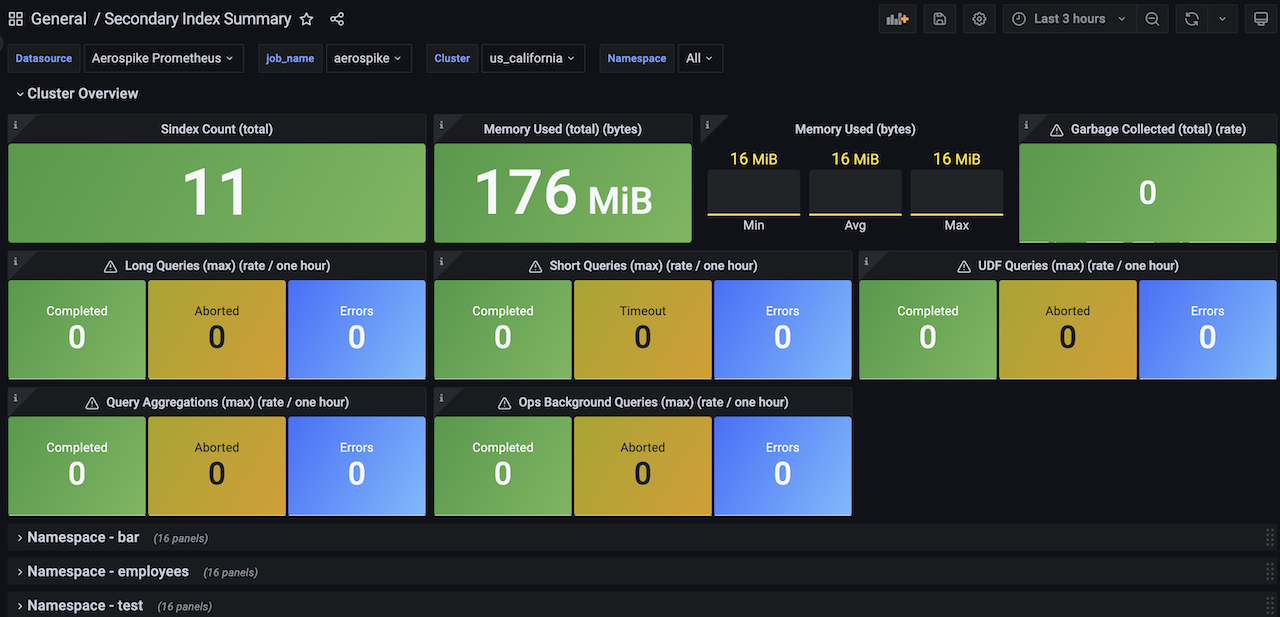Click the share dashboard icon
Image resolution: width=1280 pixels, height=617 pixels.
[x=337, y=19]
